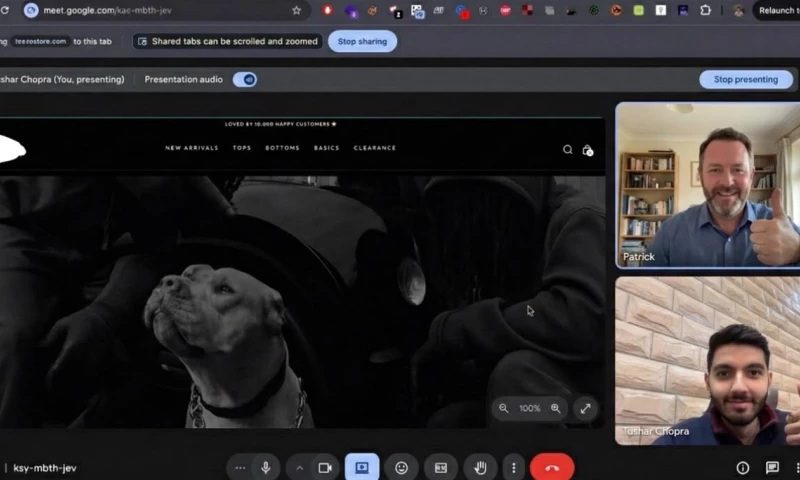Bookmark this page with the star icon
Viewport: 800px width, 480px height.
(x=296, y=10)
